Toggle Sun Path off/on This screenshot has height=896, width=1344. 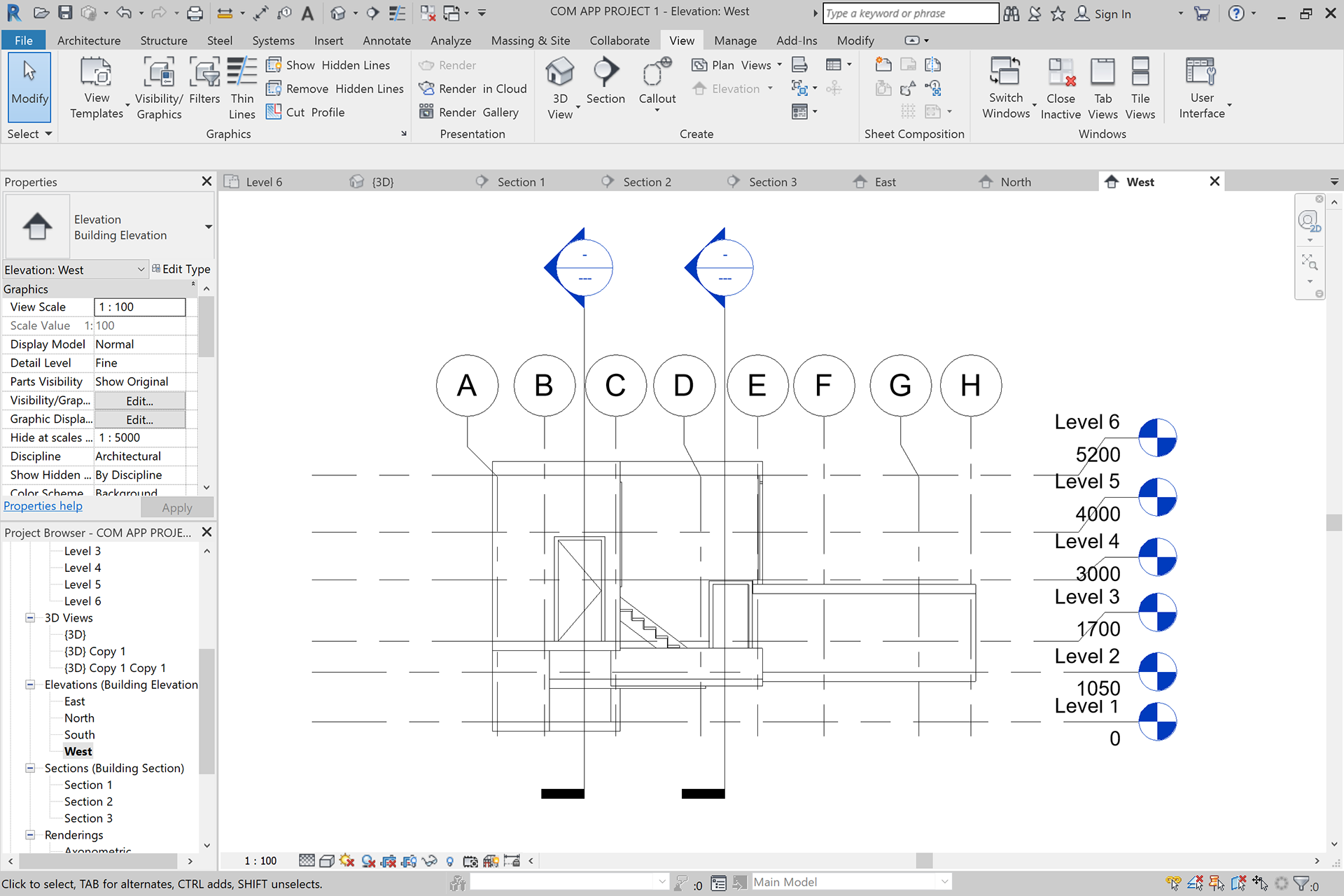pyautogui.click(x=346, y=861)
